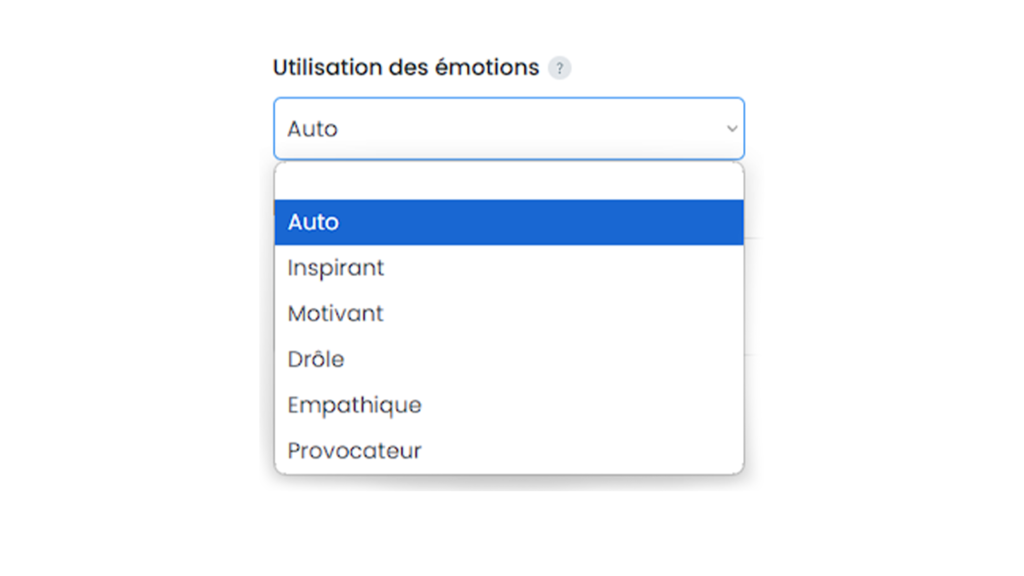
Task: Close the dropdown using the down arrow
Action: [731, 129]
